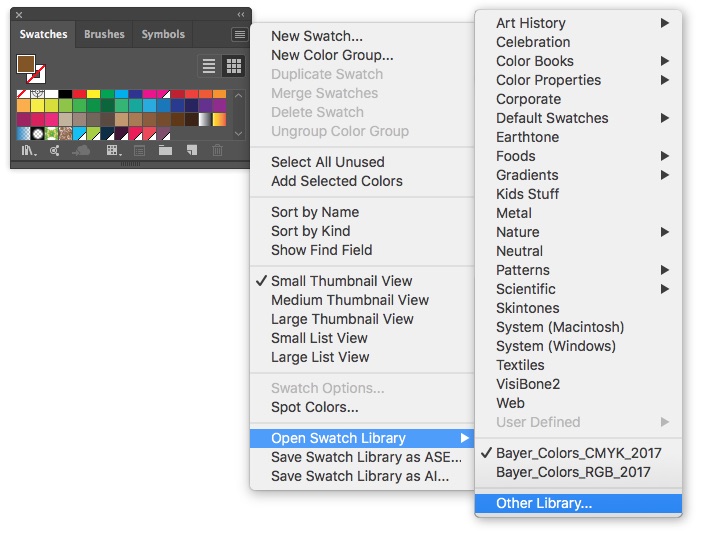The width and height of the screenshot is (711, 541).
Task: Expand the Patterns submenu
Action: (x=523, y=270)
